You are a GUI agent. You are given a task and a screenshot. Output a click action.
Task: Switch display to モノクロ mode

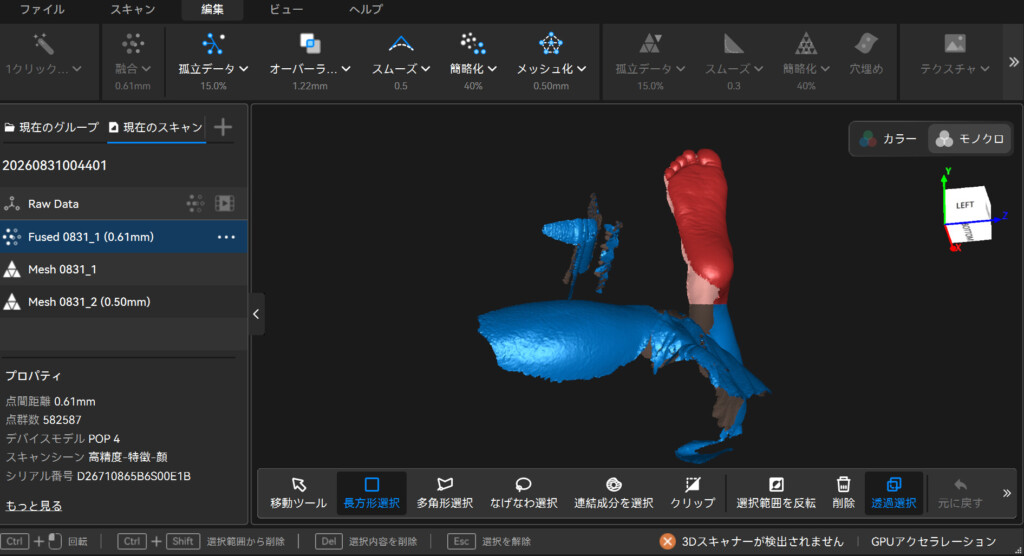(970, 139)
